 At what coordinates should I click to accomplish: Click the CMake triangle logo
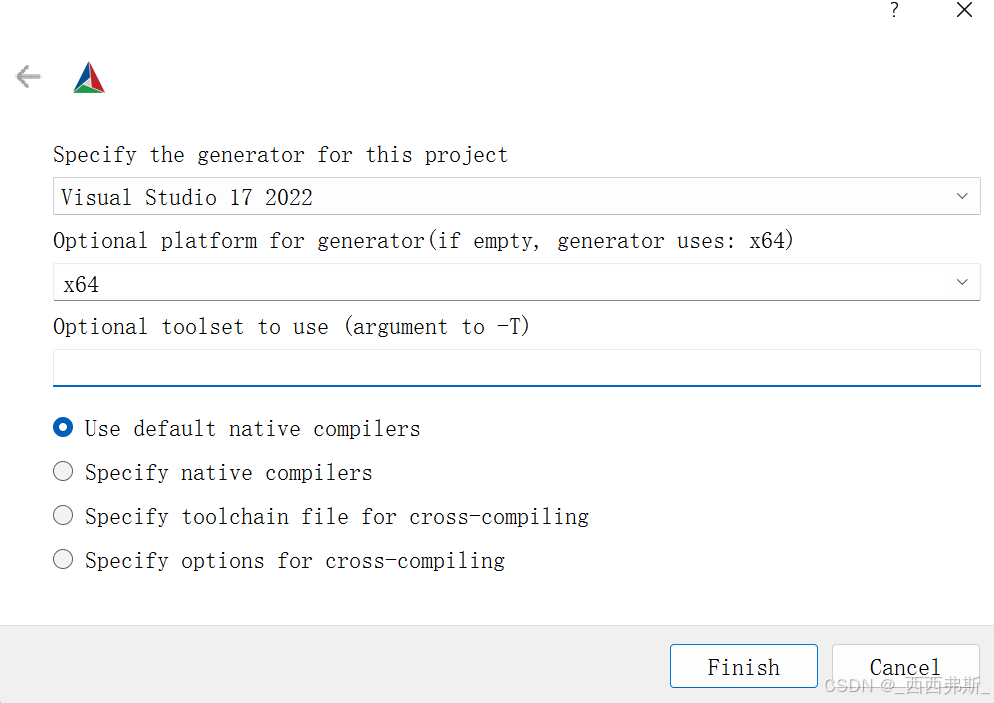pos(89,78)
